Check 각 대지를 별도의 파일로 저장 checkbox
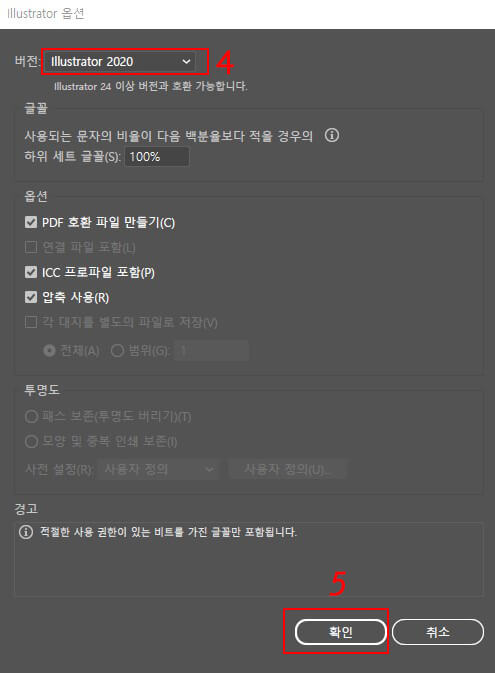Screen dimensions: 495x673 click(31, 322)
